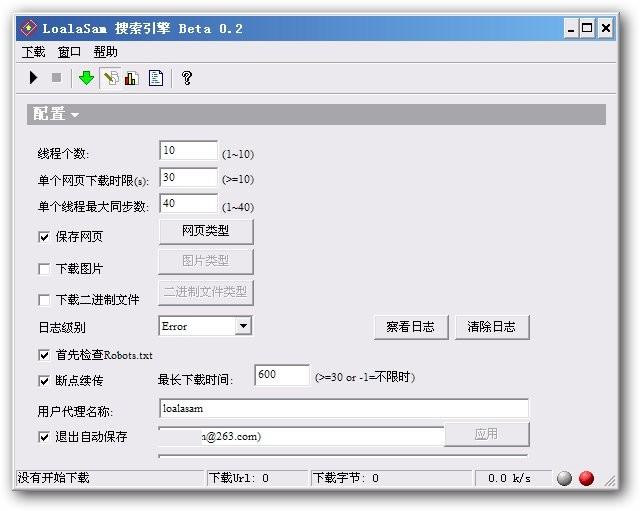Click the 没有开始下载 status text
640x511 pixels.
(53, 478)
